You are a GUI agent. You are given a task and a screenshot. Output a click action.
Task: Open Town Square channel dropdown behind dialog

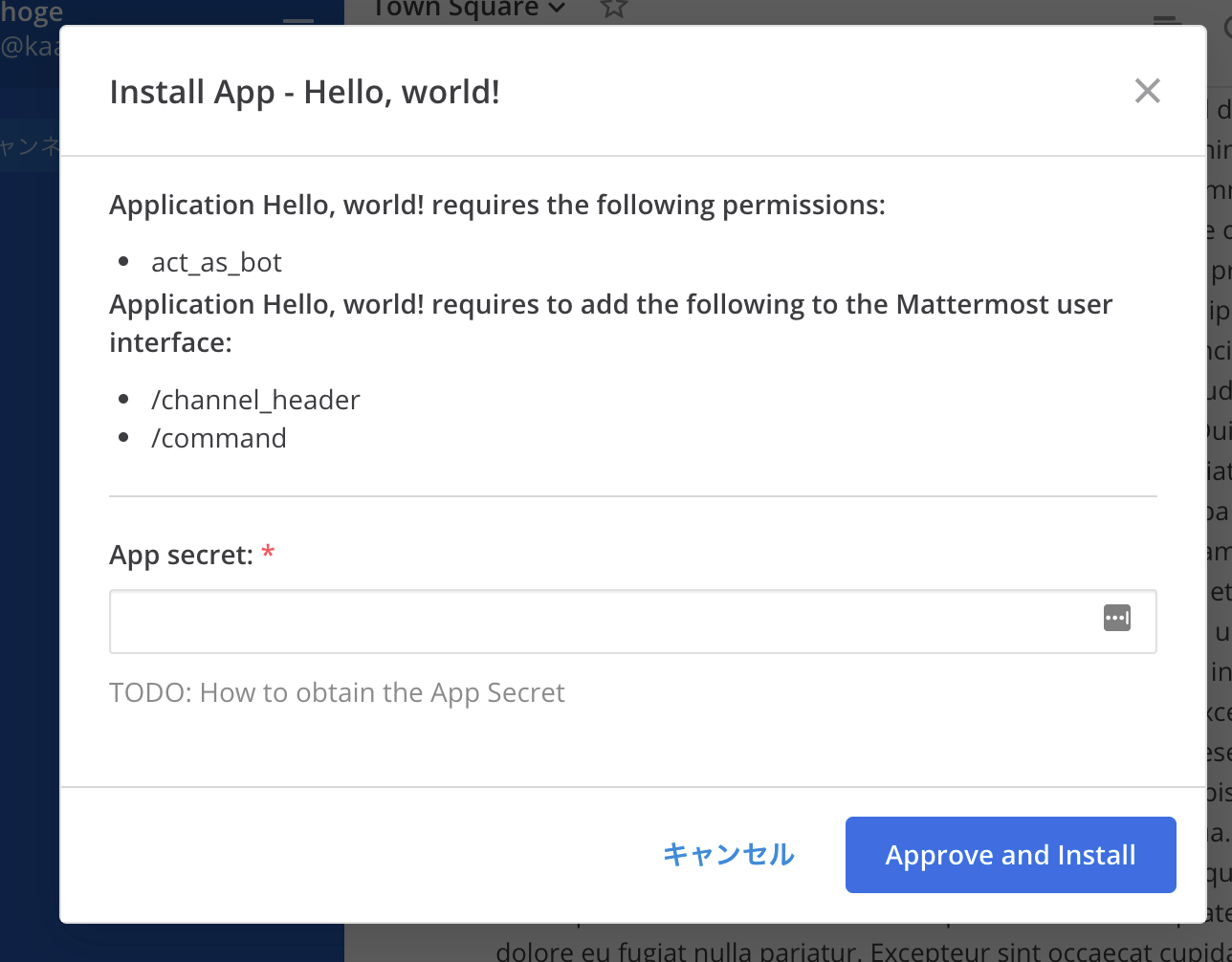click(x=470, y=10)
